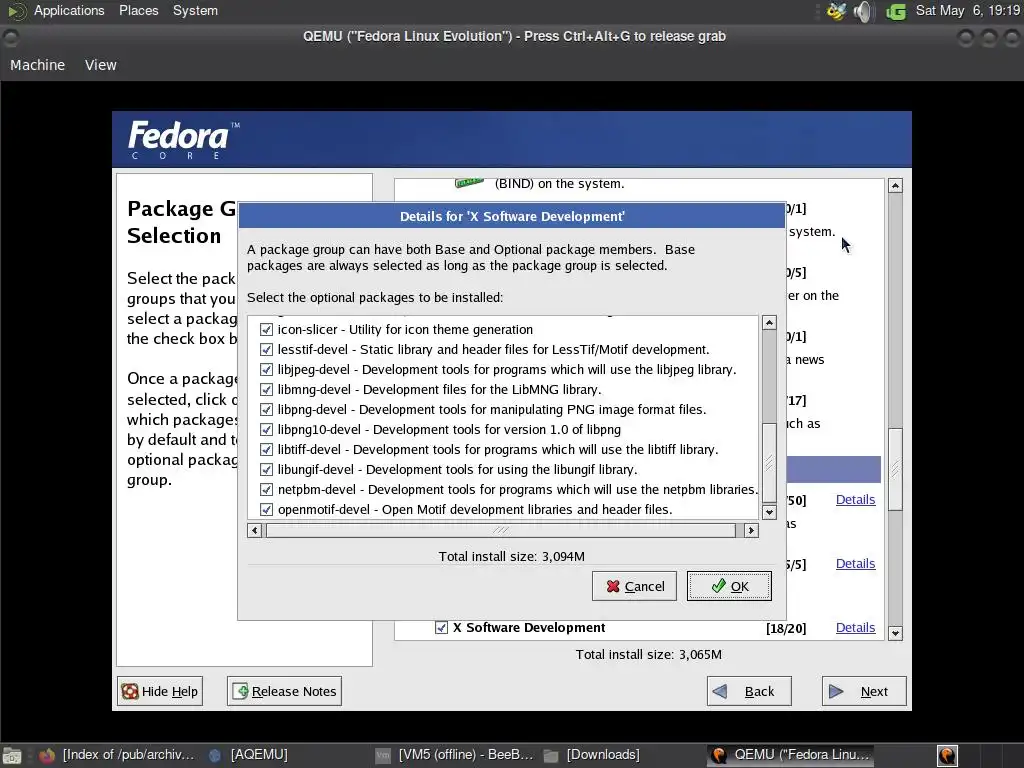Toggle icon-slicer package checkbox
1024x768 pixels.
tap(266, 329)
